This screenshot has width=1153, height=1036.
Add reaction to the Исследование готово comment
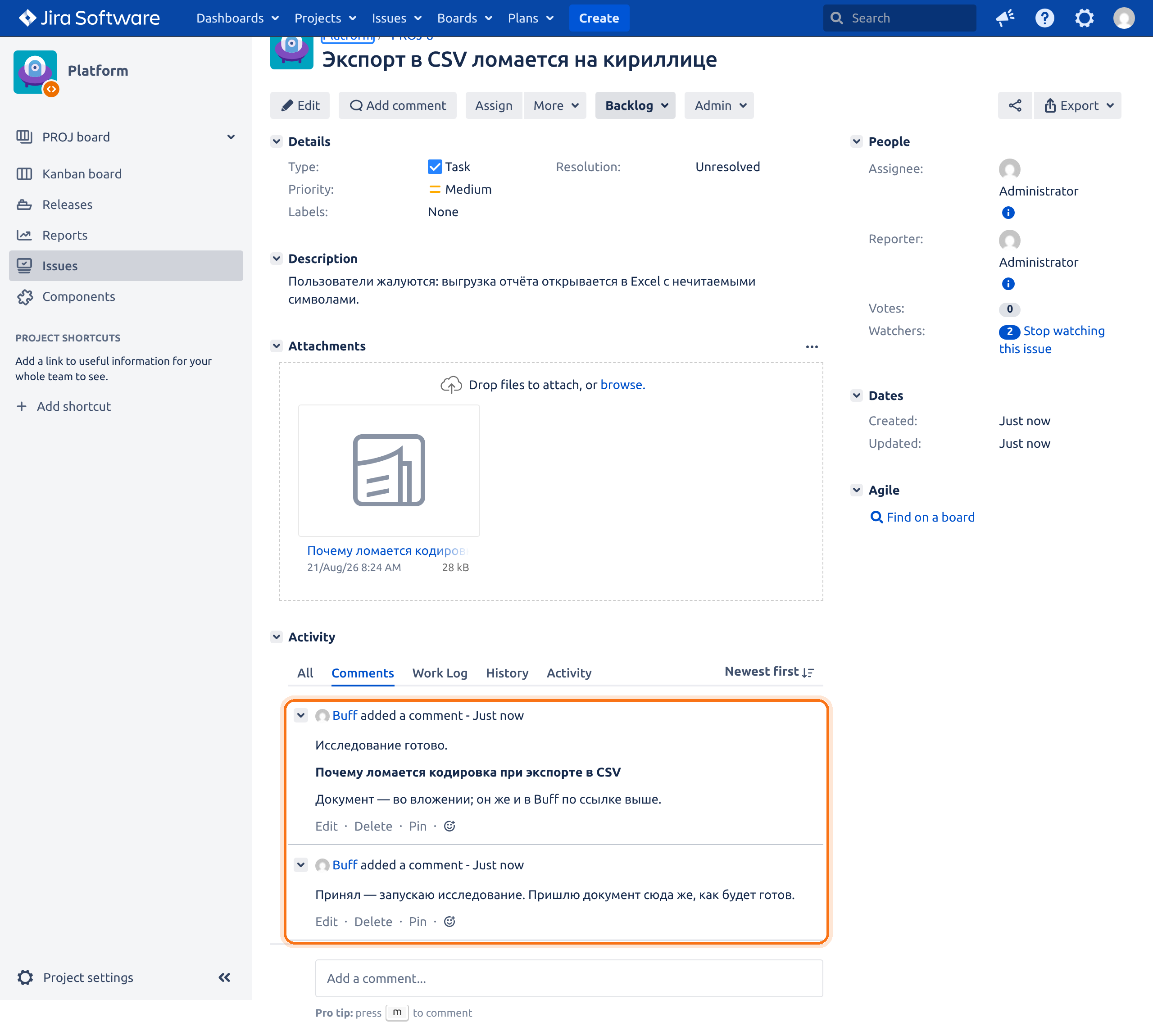point(449,826)
